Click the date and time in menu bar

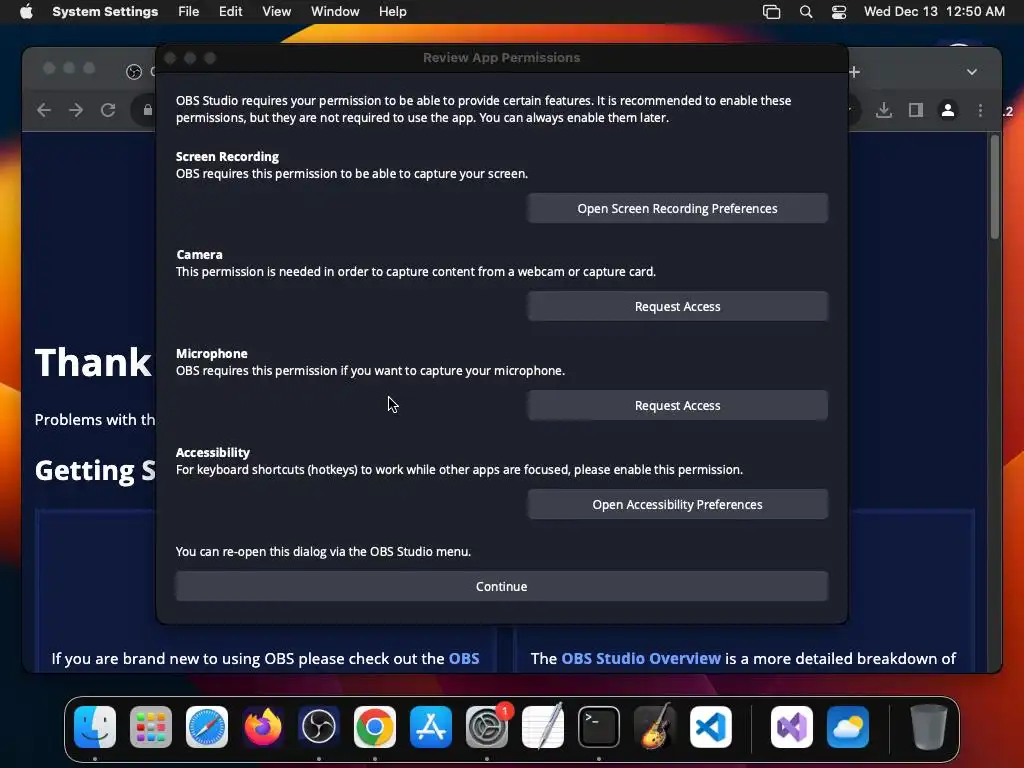[x=934, y=12]
